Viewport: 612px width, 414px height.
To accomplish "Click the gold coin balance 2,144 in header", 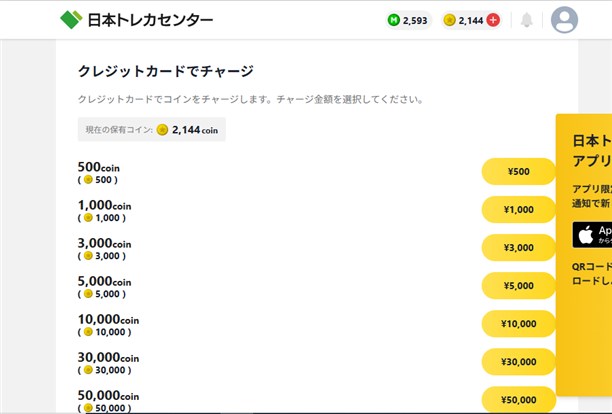I will [464, 20].
